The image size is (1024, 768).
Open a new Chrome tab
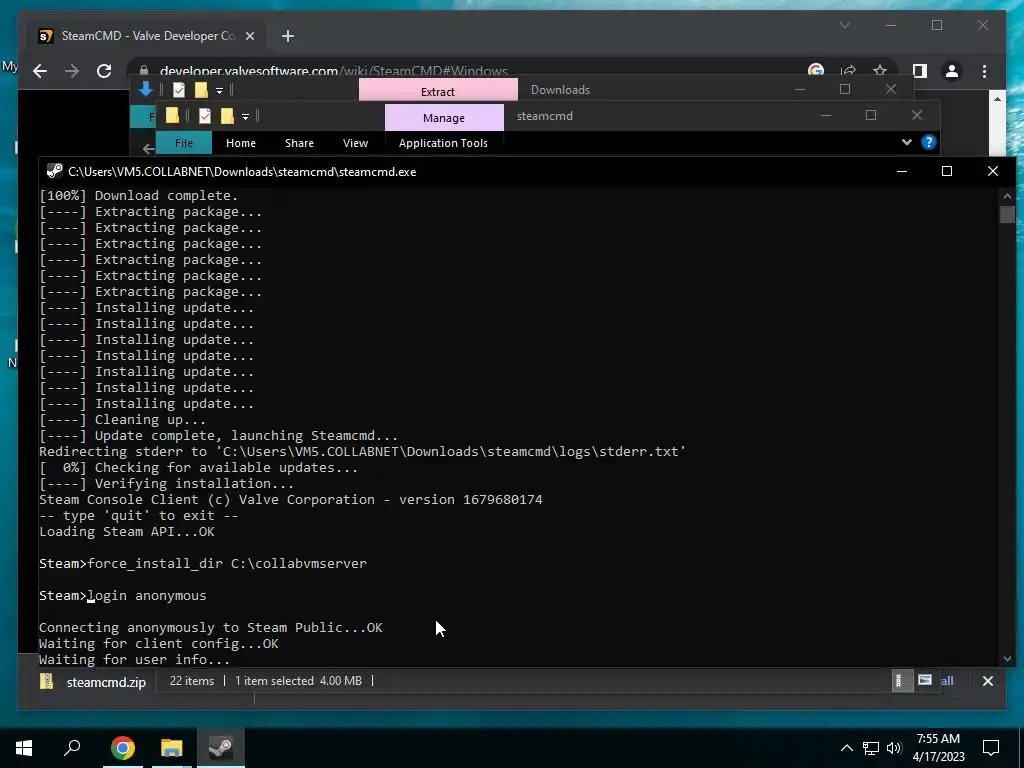287,36
